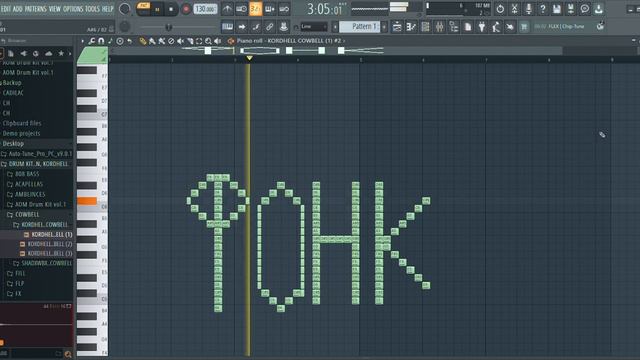Open the Channel rack icon
Screen dimensions: 640x360
click(425, 27)
